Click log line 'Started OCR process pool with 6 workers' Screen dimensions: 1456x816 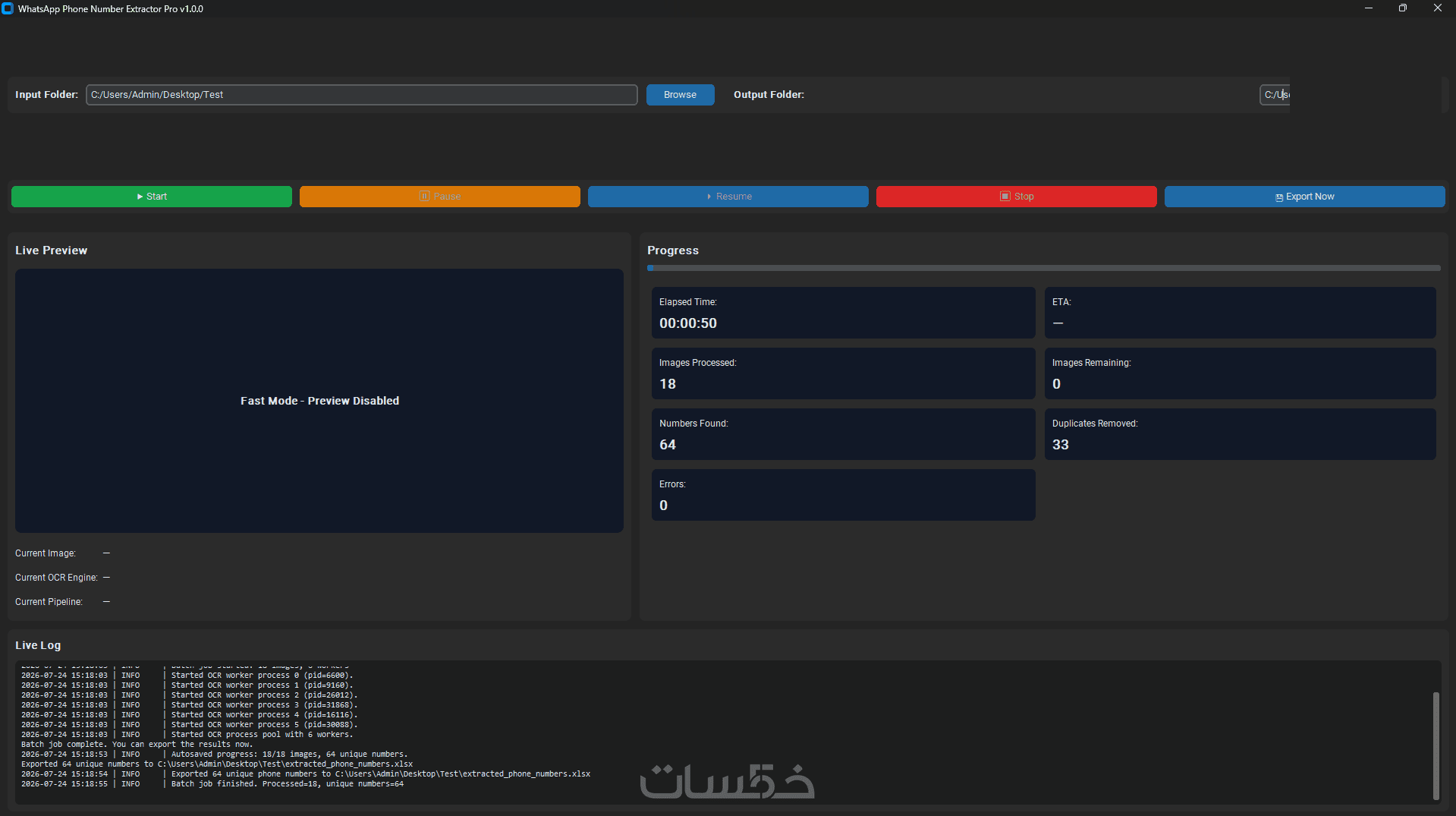coord(187,735)
